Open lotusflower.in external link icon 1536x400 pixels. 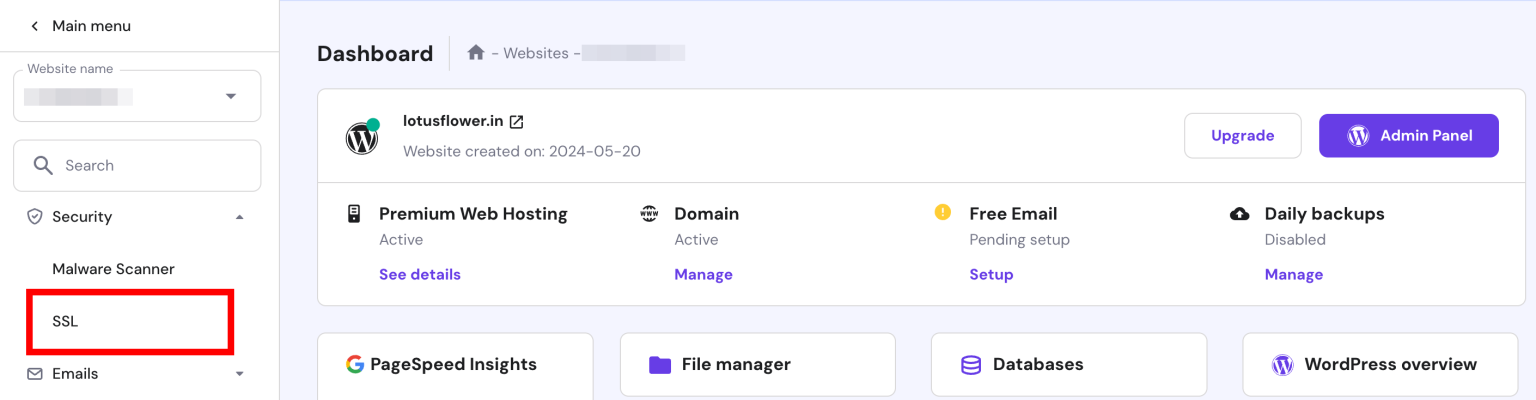(517, 122)
